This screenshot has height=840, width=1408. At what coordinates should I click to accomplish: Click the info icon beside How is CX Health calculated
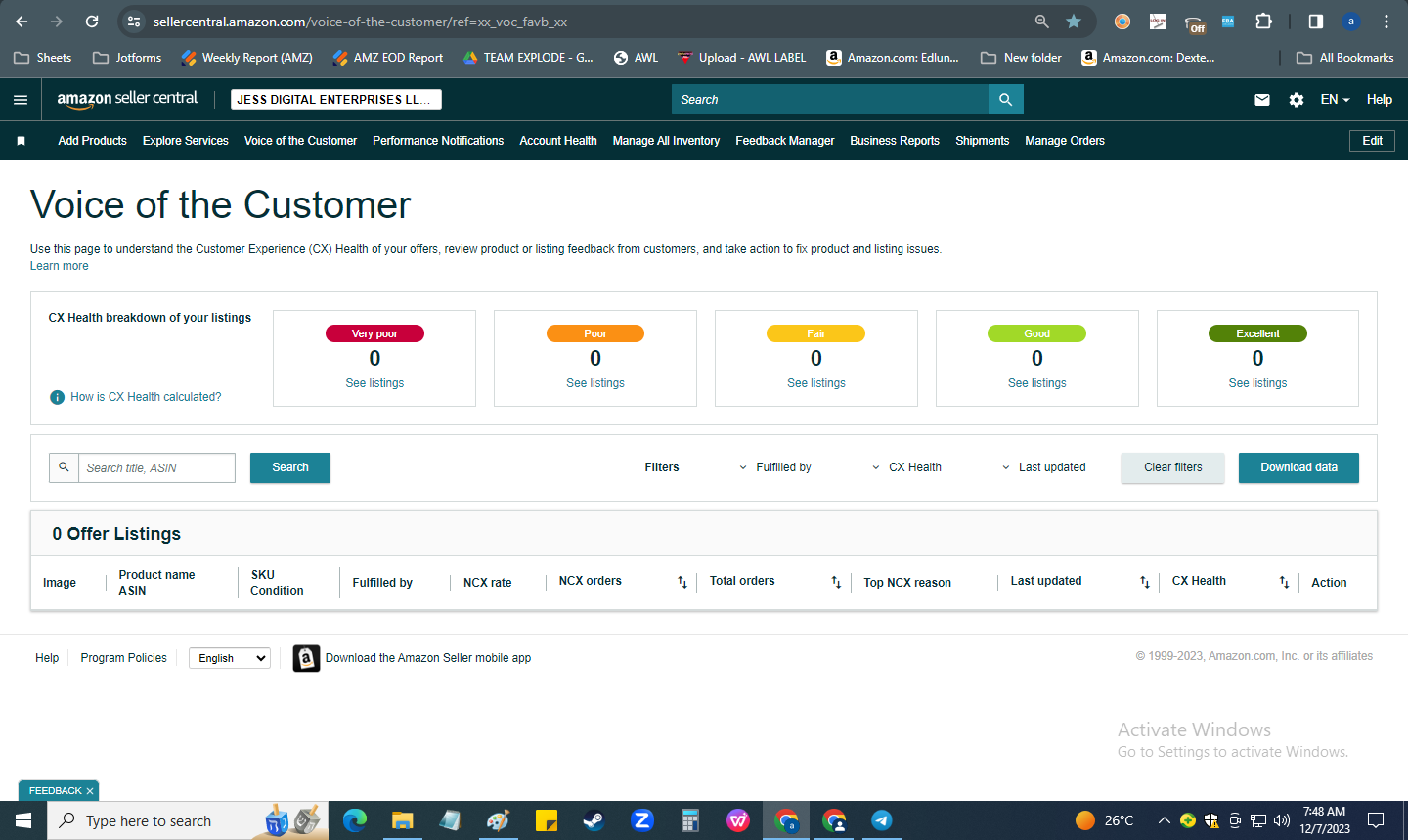(x=57, y=397)
